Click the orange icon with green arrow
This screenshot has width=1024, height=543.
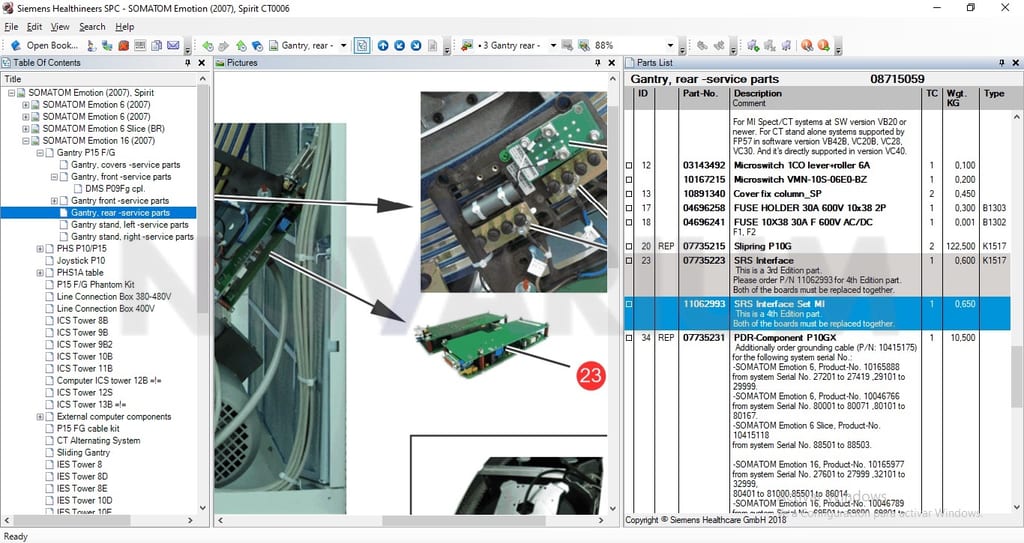pos(824,45)
